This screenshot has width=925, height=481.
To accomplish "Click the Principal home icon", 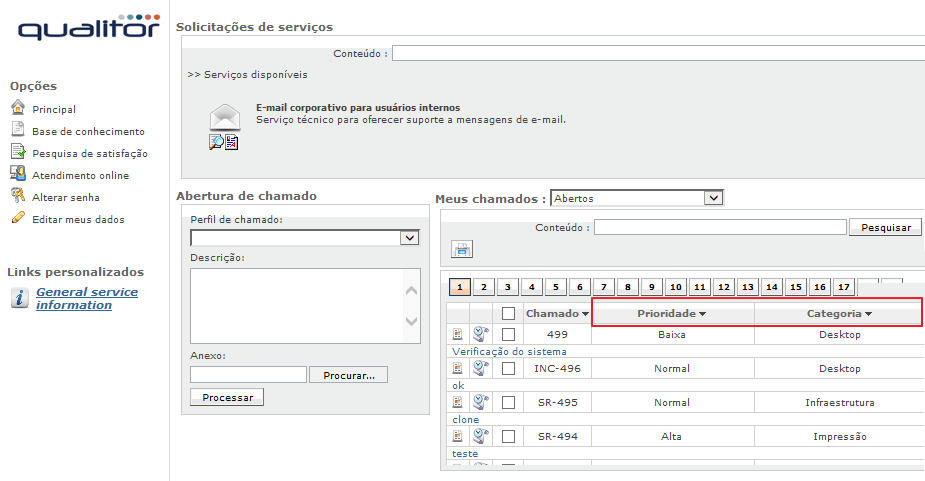I will pyautogui.click(x=17, y=108).
